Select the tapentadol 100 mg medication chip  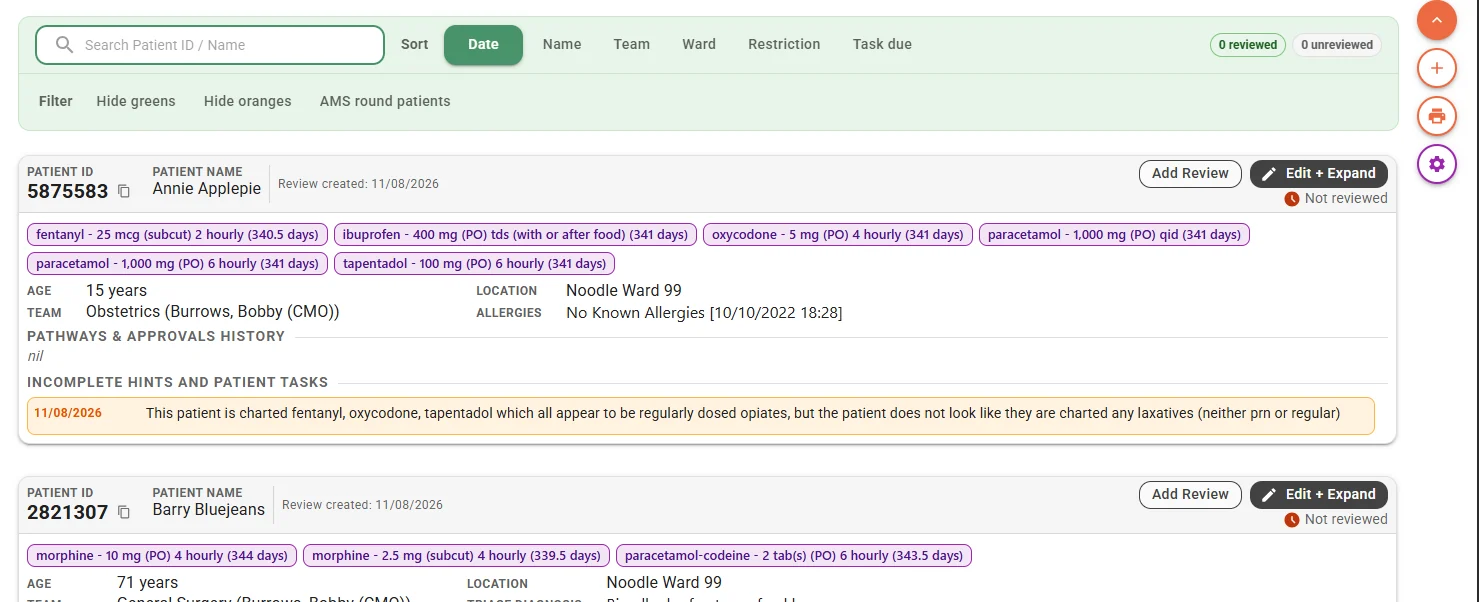pos(474,264)
